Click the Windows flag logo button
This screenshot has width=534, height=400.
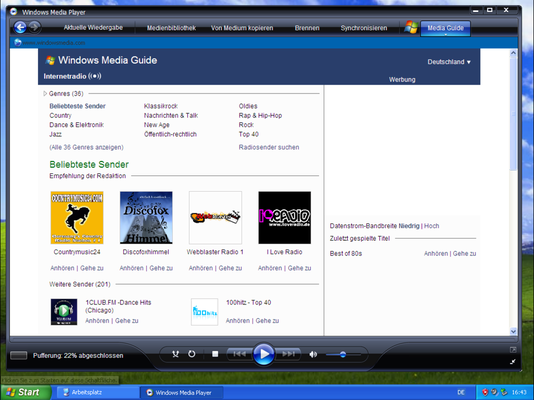point(411,27)
